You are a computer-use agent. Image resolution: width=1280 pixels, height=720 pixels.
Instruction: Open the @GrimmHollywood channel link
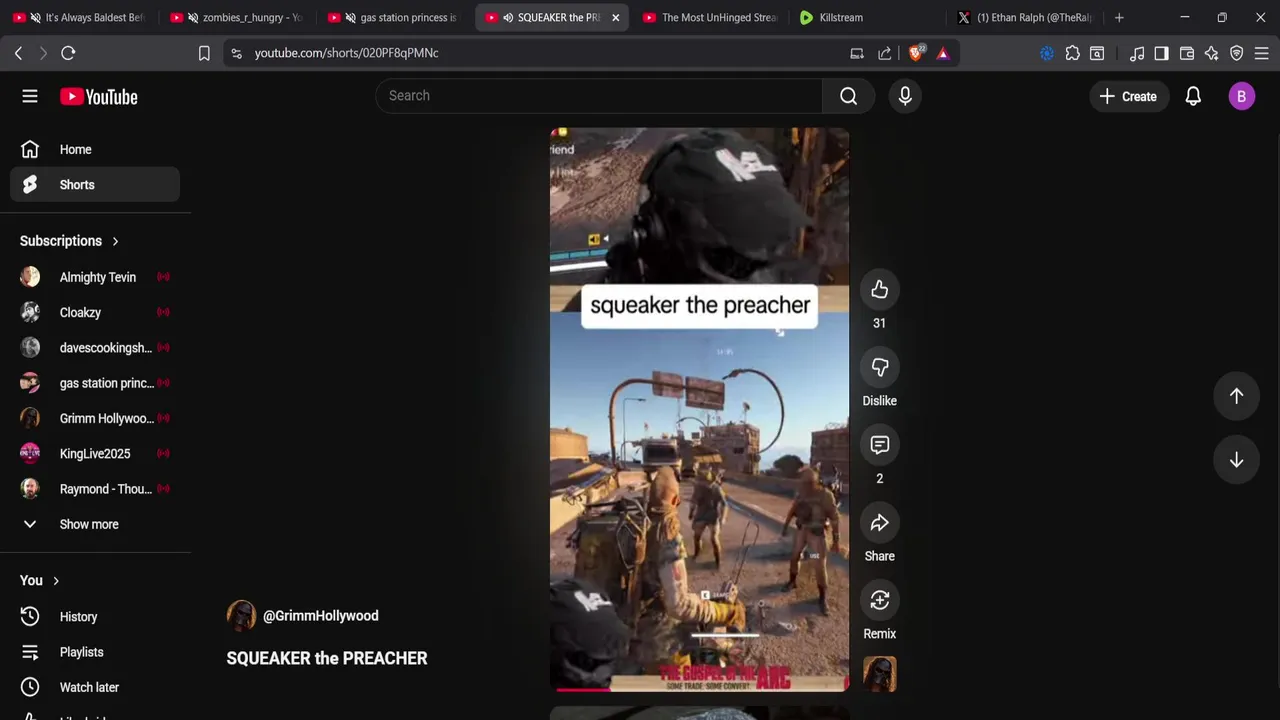(x=320, y=616)
